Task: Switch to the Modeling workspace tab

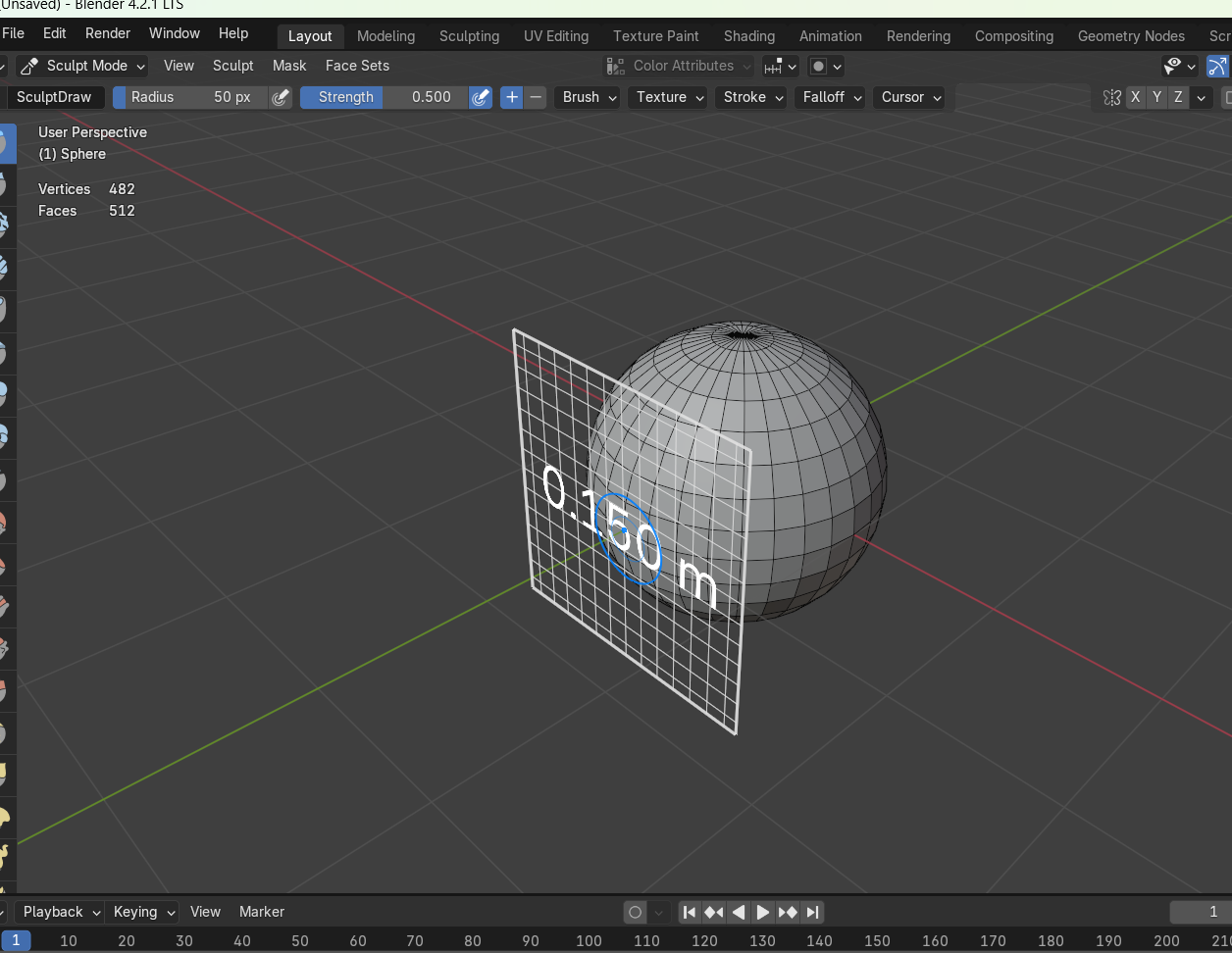Action: (385, 36)
